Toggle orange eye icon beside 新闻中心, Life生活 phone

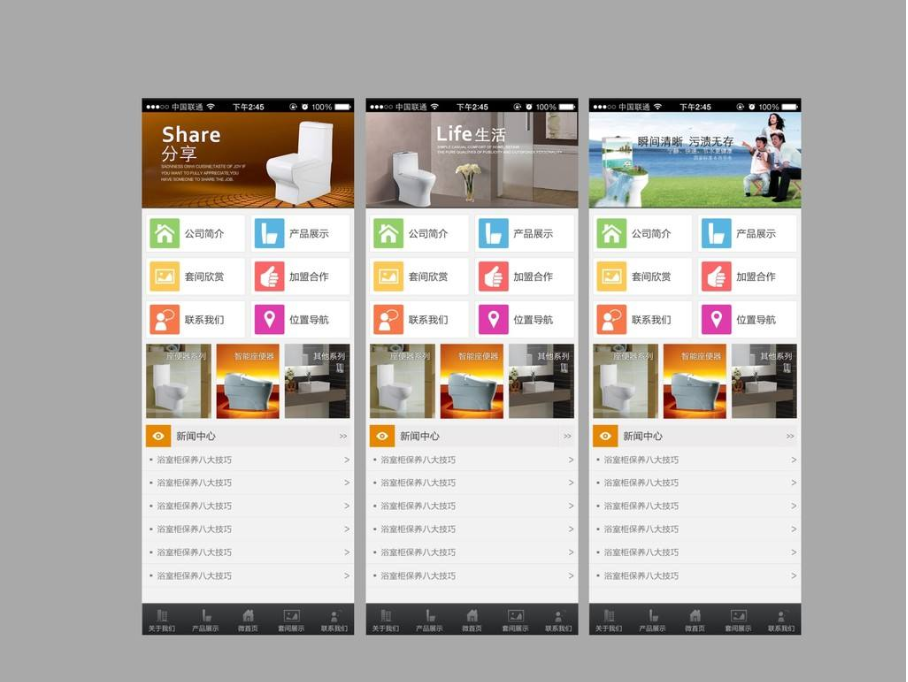click(382, 436)
